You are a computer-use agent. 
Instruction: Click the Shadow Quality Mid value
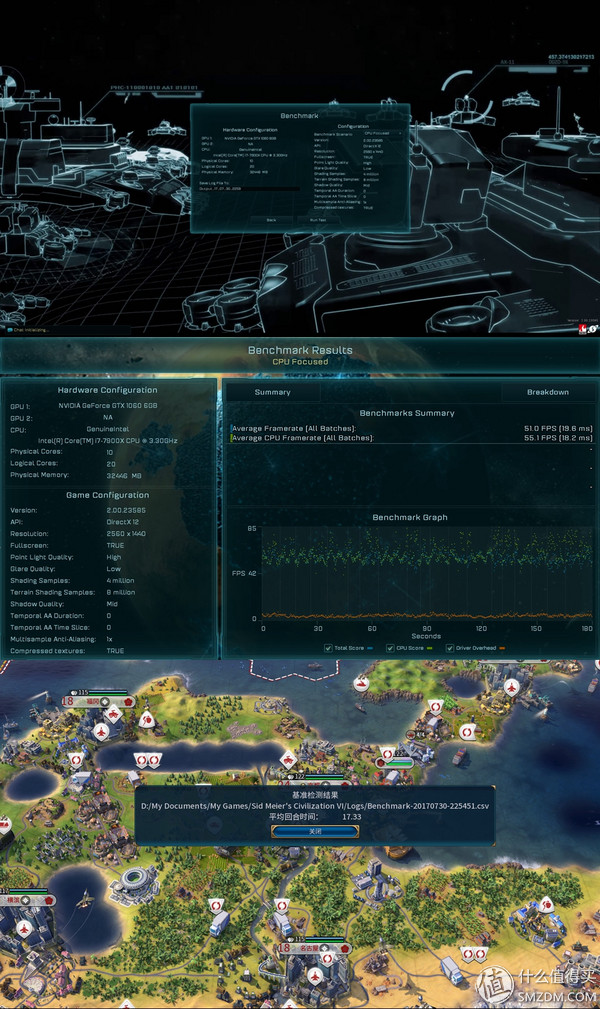[112, 604]
